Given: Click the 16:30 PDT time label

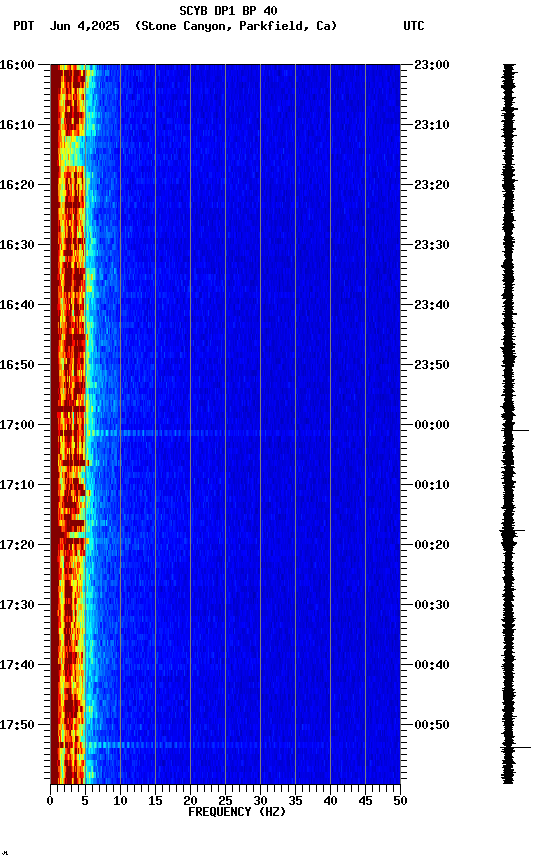Looking at the screenshot, I should coord(17,245).
